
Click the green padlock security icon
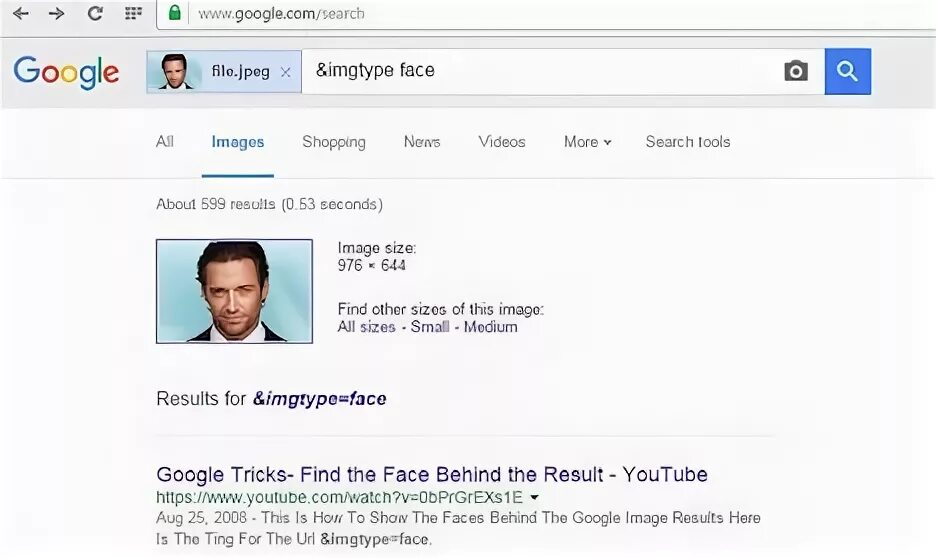point(174,13)
